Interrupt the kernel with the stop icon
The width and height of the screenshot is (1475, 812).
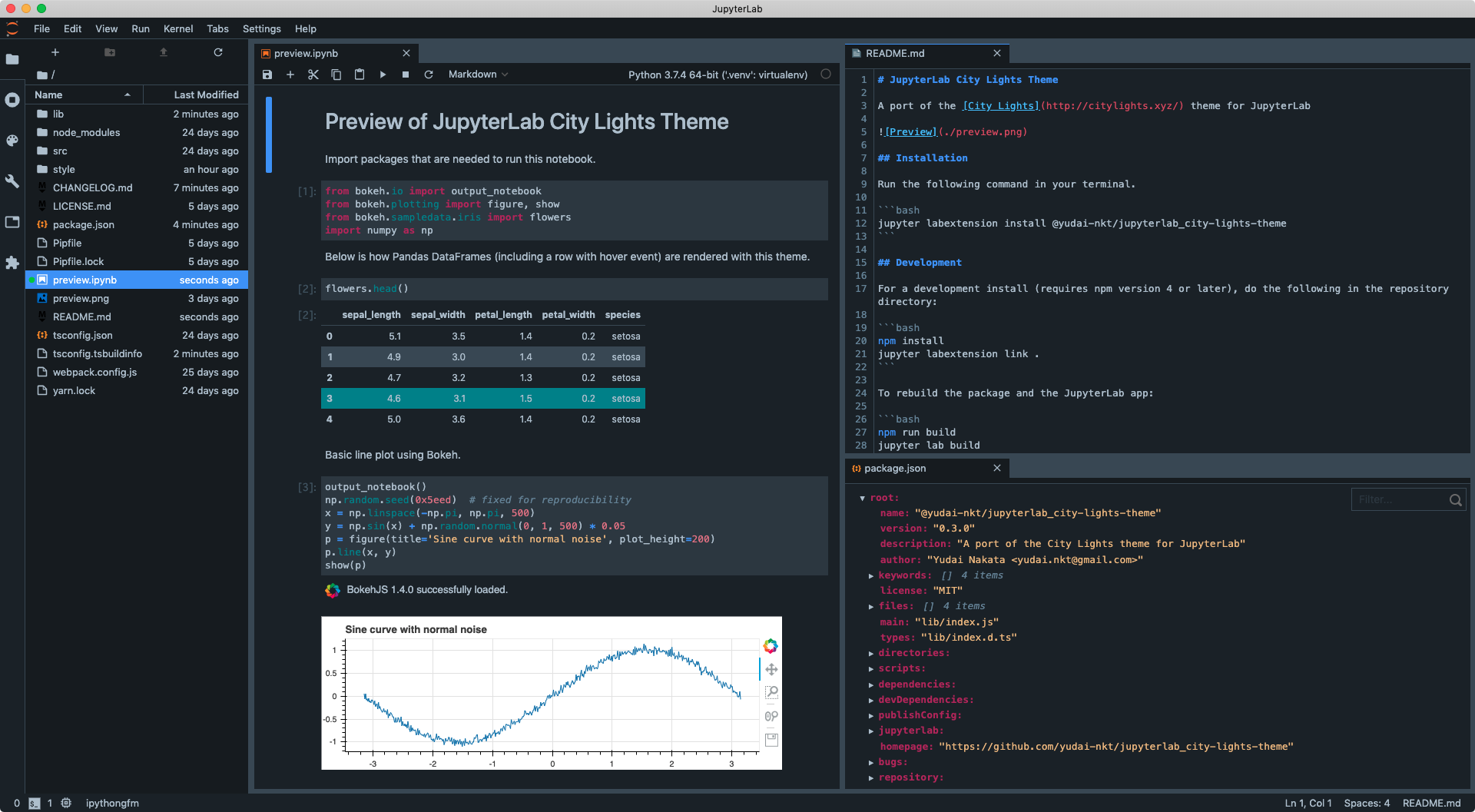[406, 75]
